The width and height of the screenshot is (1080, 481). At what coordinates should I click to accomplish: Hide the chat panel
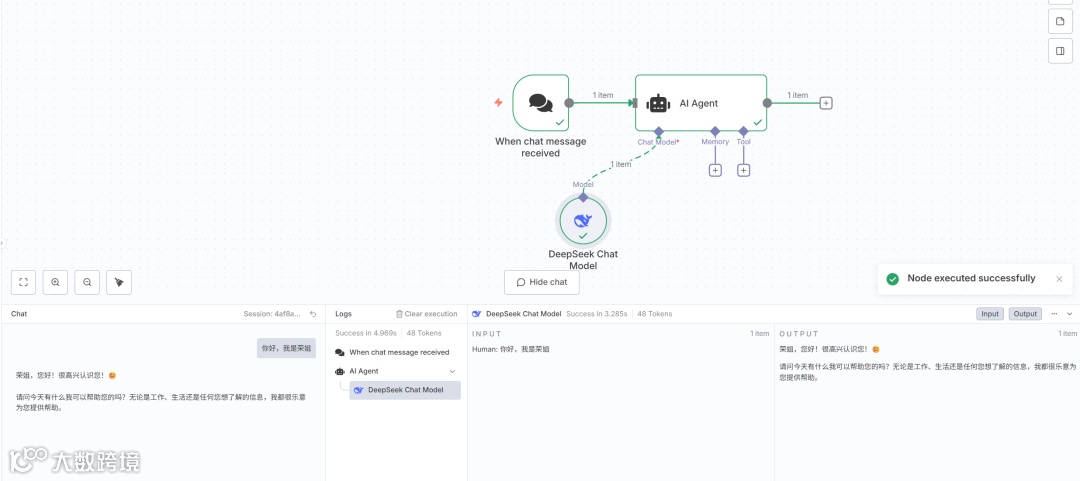point(541,282)
